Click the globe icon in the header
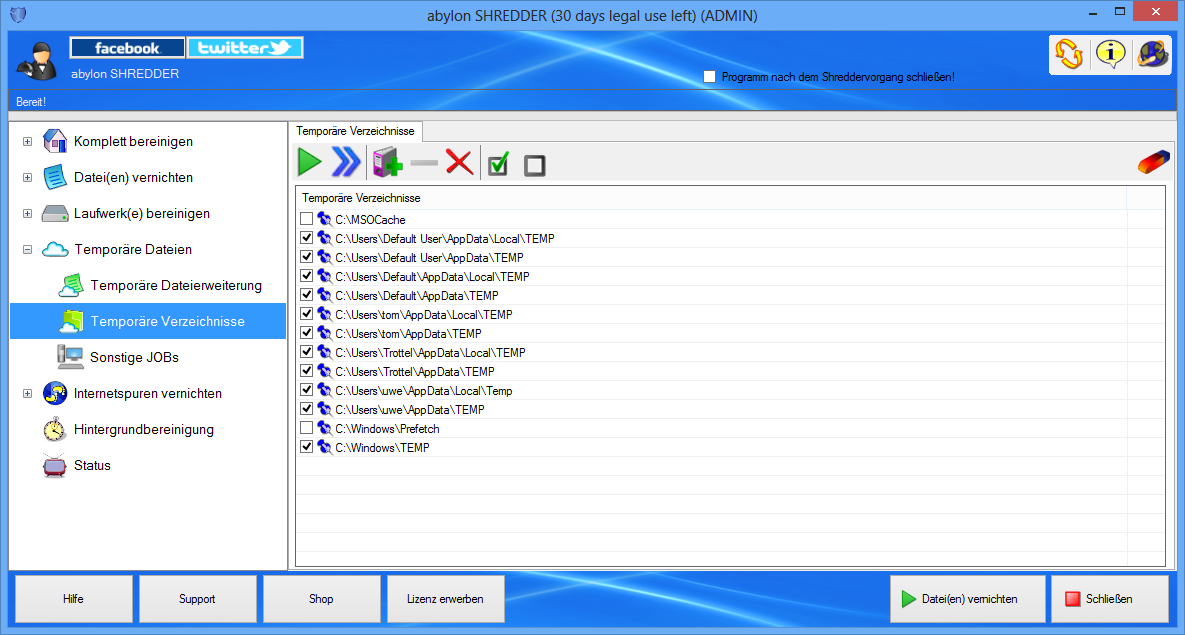The width and height of the screenshot is (1185, 635). click(1153, 54)
